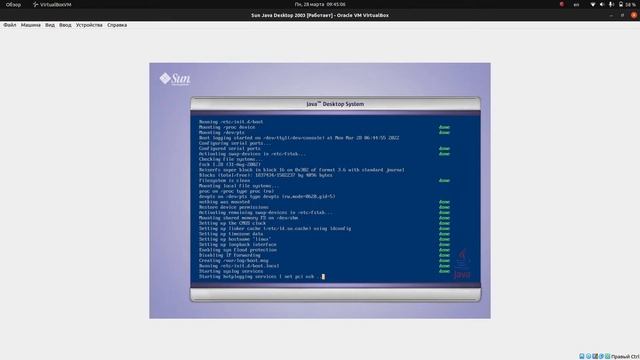This screenshot has height=360, width=640.
Task: Click the Java coffee cup logo
Action: [462, 264]
